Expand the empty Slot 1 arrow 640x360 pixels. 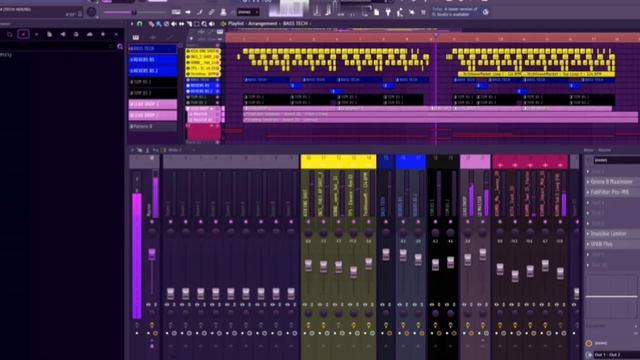point(588,171)
